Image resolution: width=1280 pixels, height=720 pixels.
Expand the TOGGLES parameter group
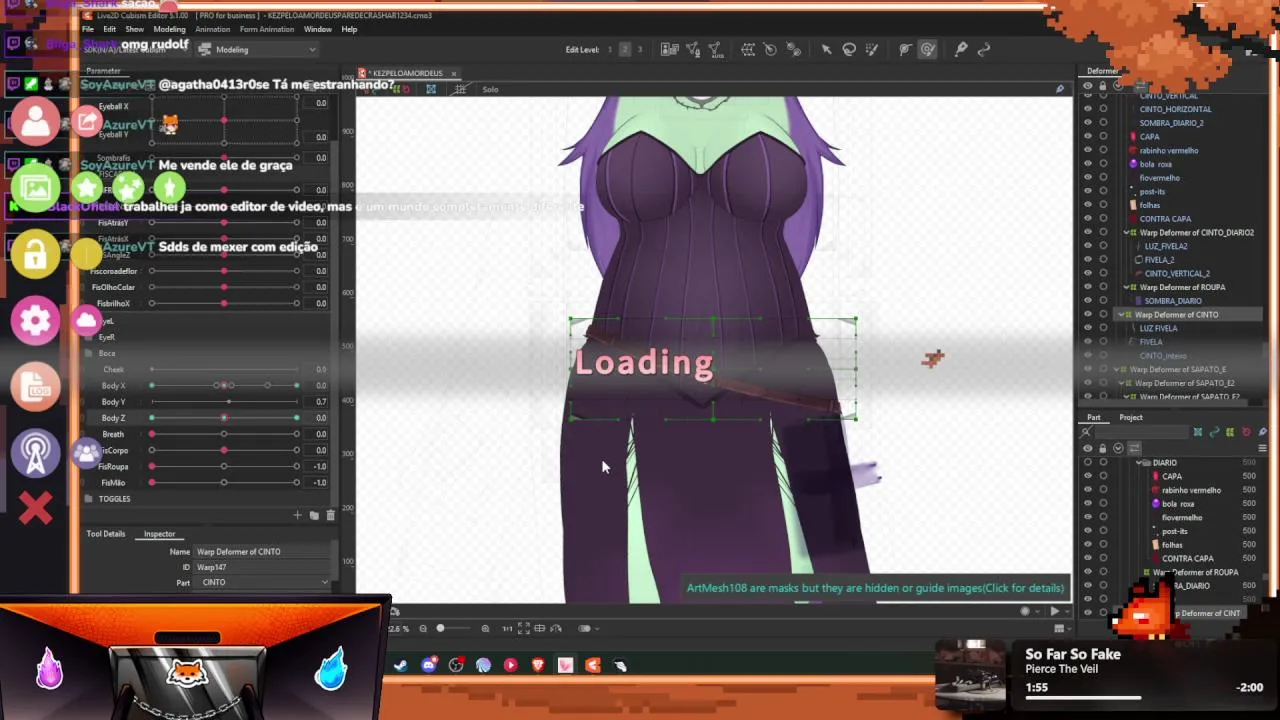tap(88, 499)
